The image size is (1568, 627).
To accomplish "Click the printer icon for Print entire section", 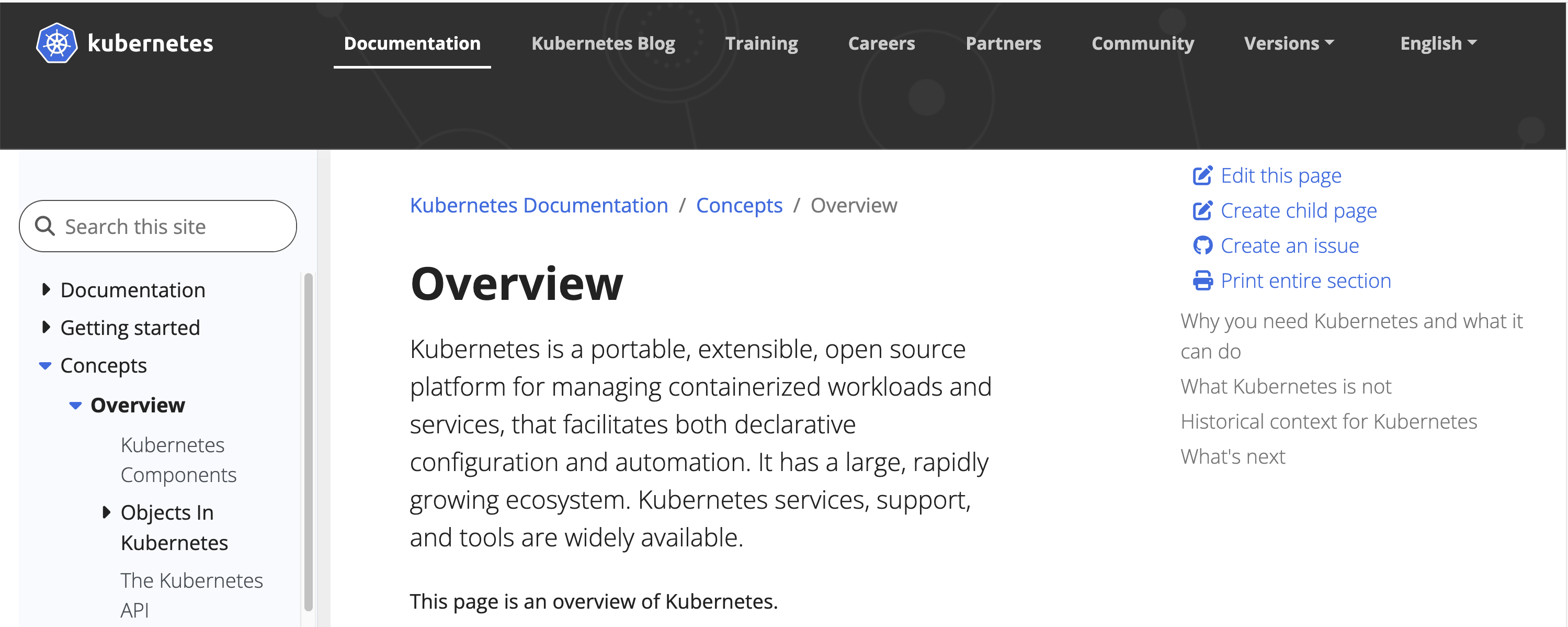I will [1202, 281].
